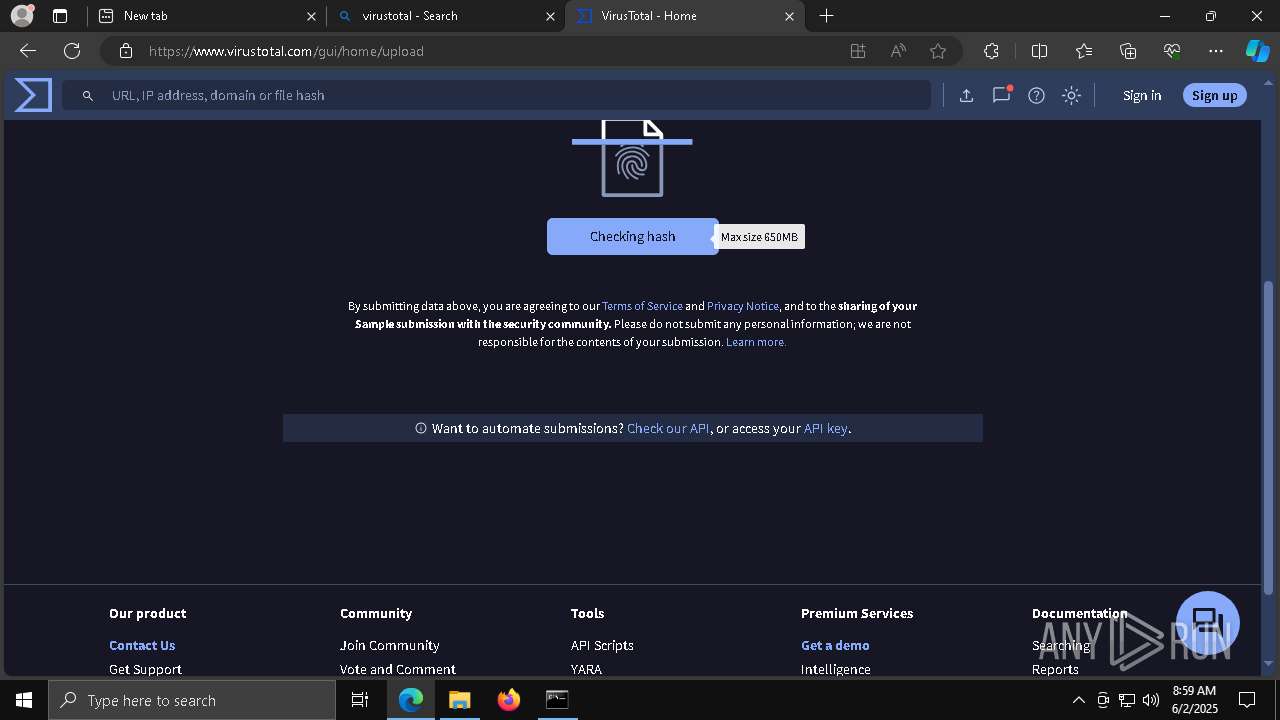Click the browser profile avatar icon
1280x720 pixels.
(21, 16)
